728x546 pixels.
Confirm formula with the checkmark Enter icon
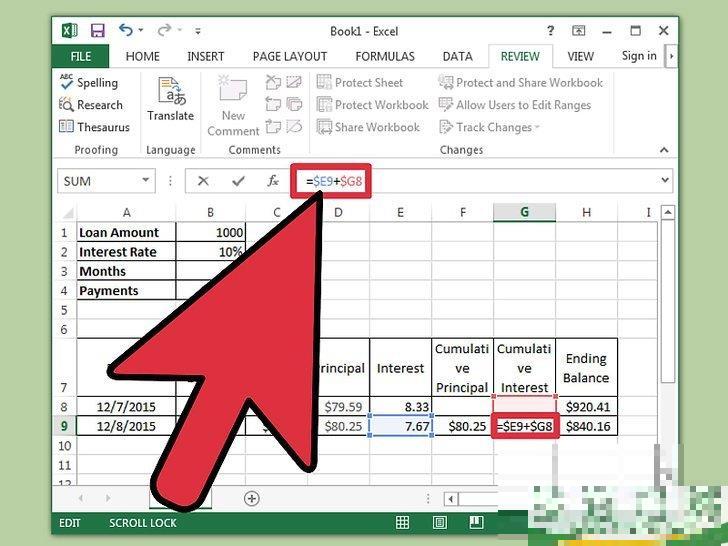click(238, 181)
